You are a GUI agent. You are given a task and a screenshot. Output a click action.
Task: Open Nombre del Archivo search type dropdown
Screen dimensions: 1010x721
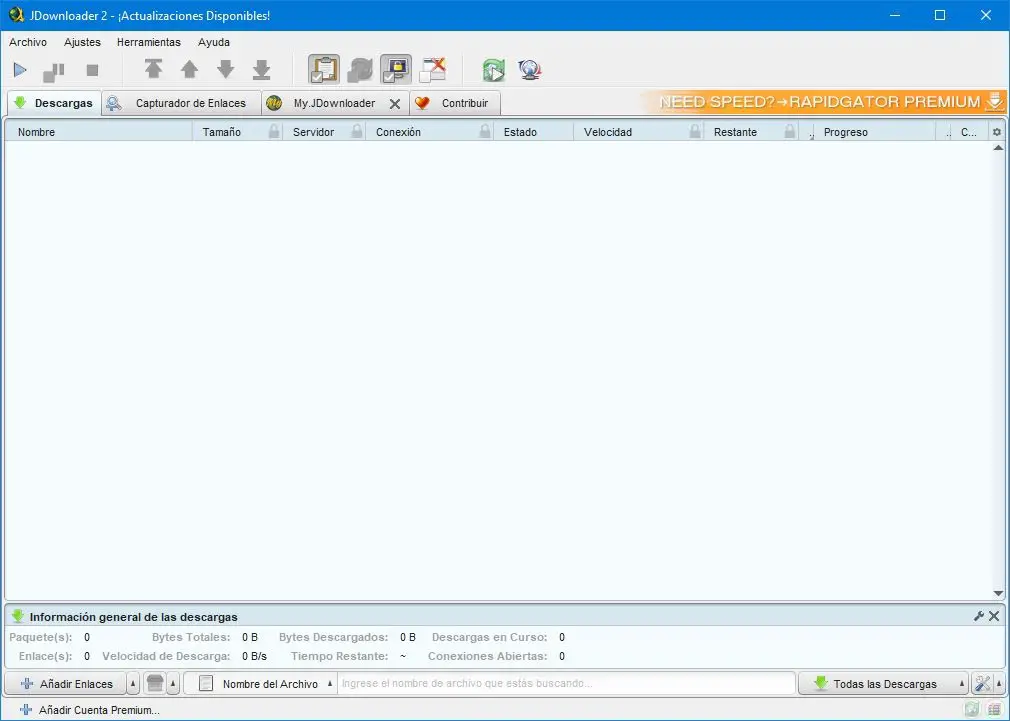click(260, 684)
